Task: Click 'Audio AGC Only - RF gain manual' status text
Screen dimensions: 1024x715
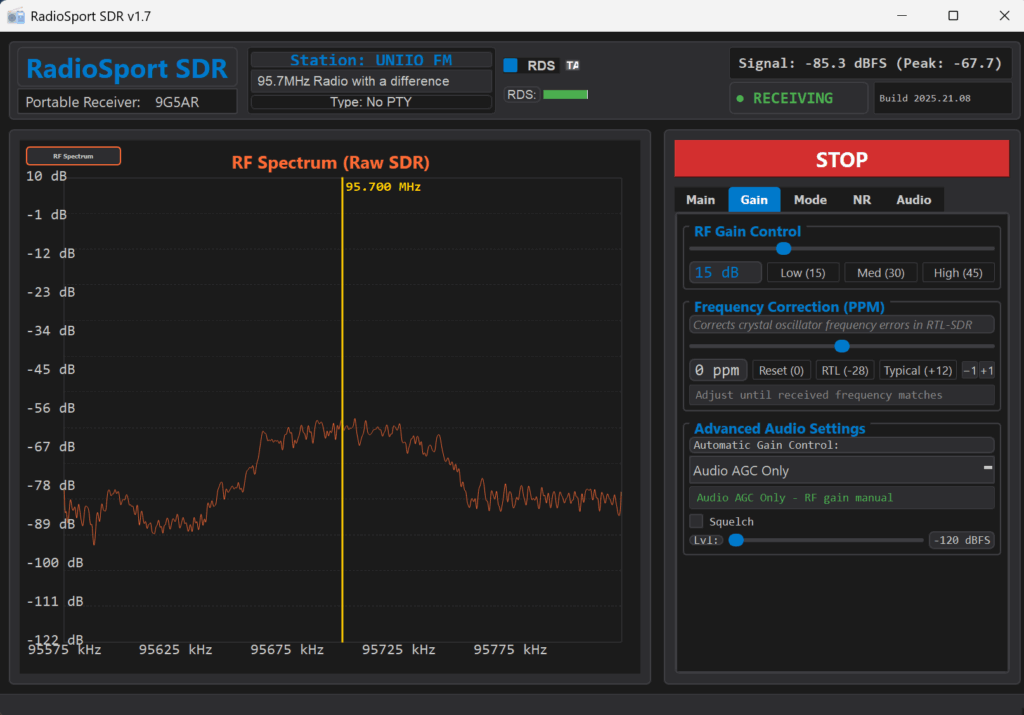Action: coord(794,498)
